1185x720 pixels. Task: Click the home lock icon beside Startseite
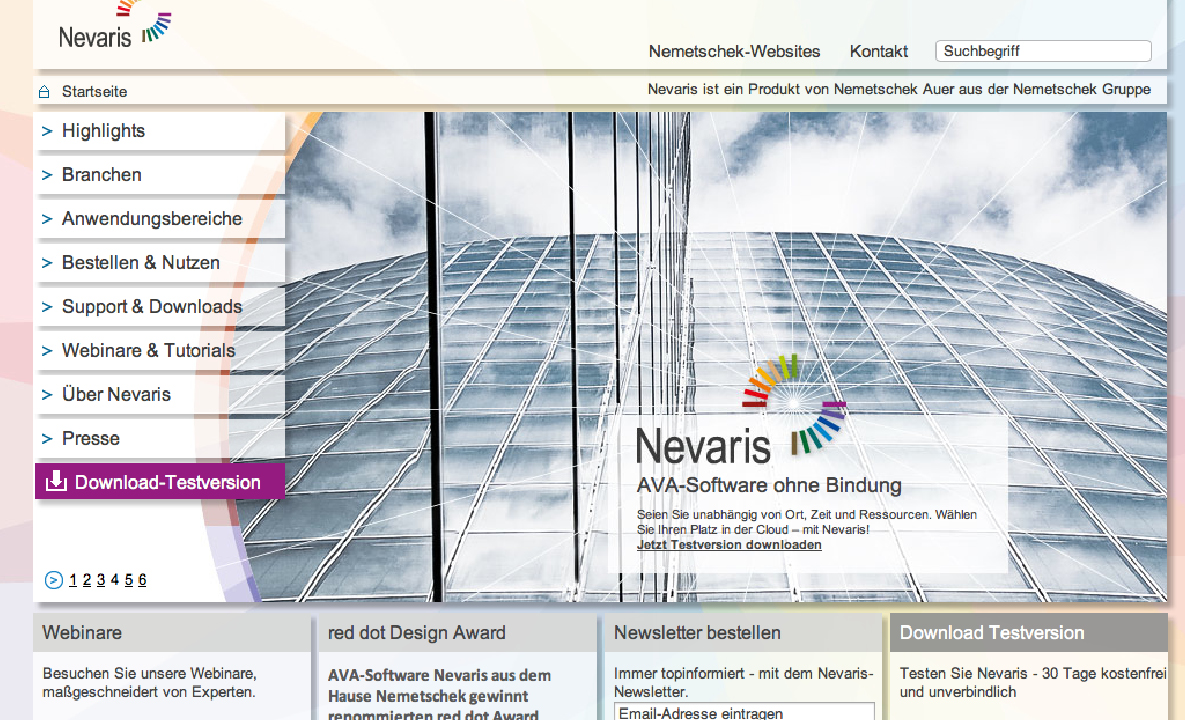[44, 91]
